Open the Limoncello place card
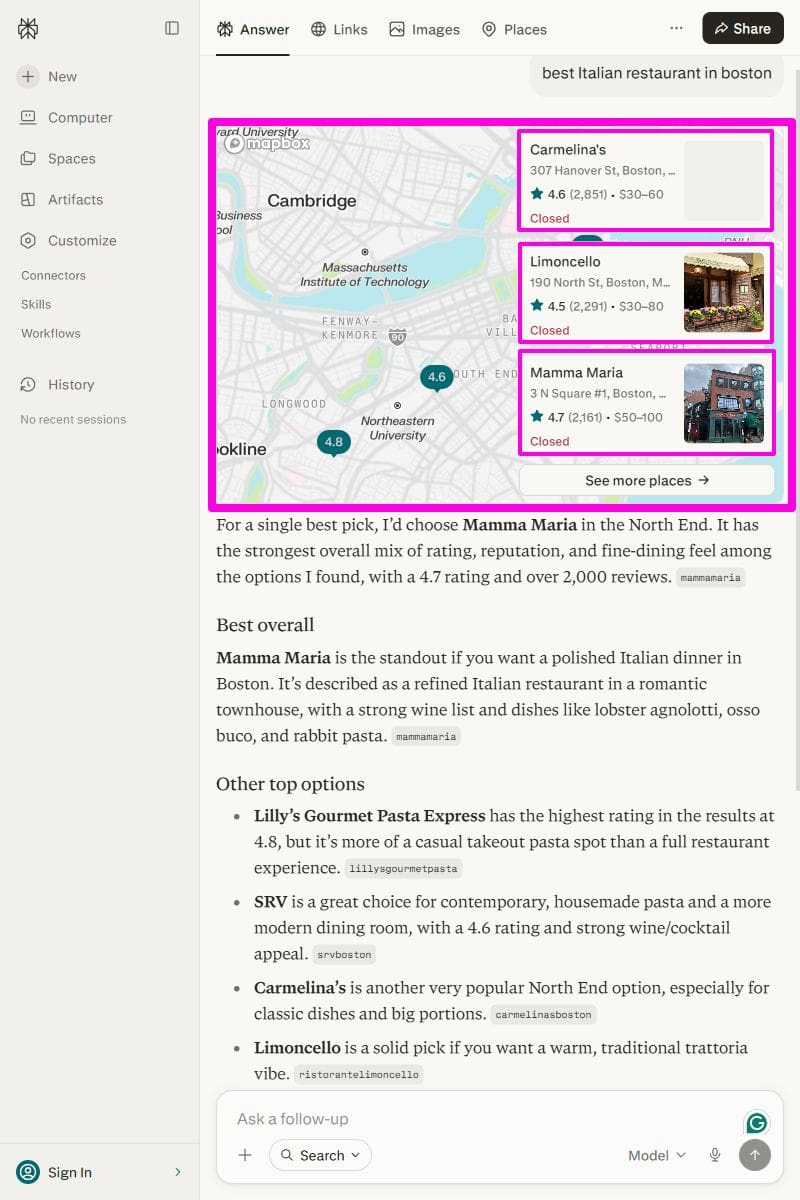This screenshot has height=1200, width=800. pos(646,293)
